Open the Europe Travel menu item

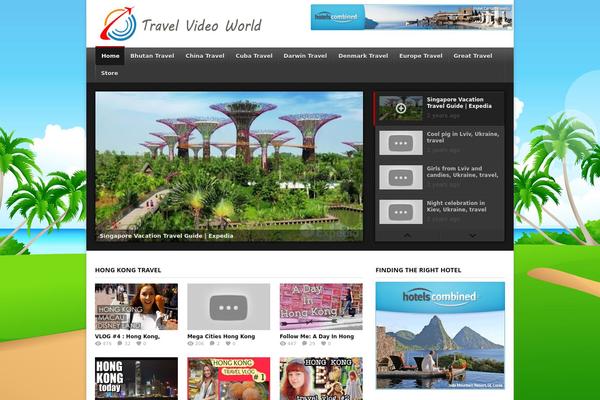[x=421, y=56]
